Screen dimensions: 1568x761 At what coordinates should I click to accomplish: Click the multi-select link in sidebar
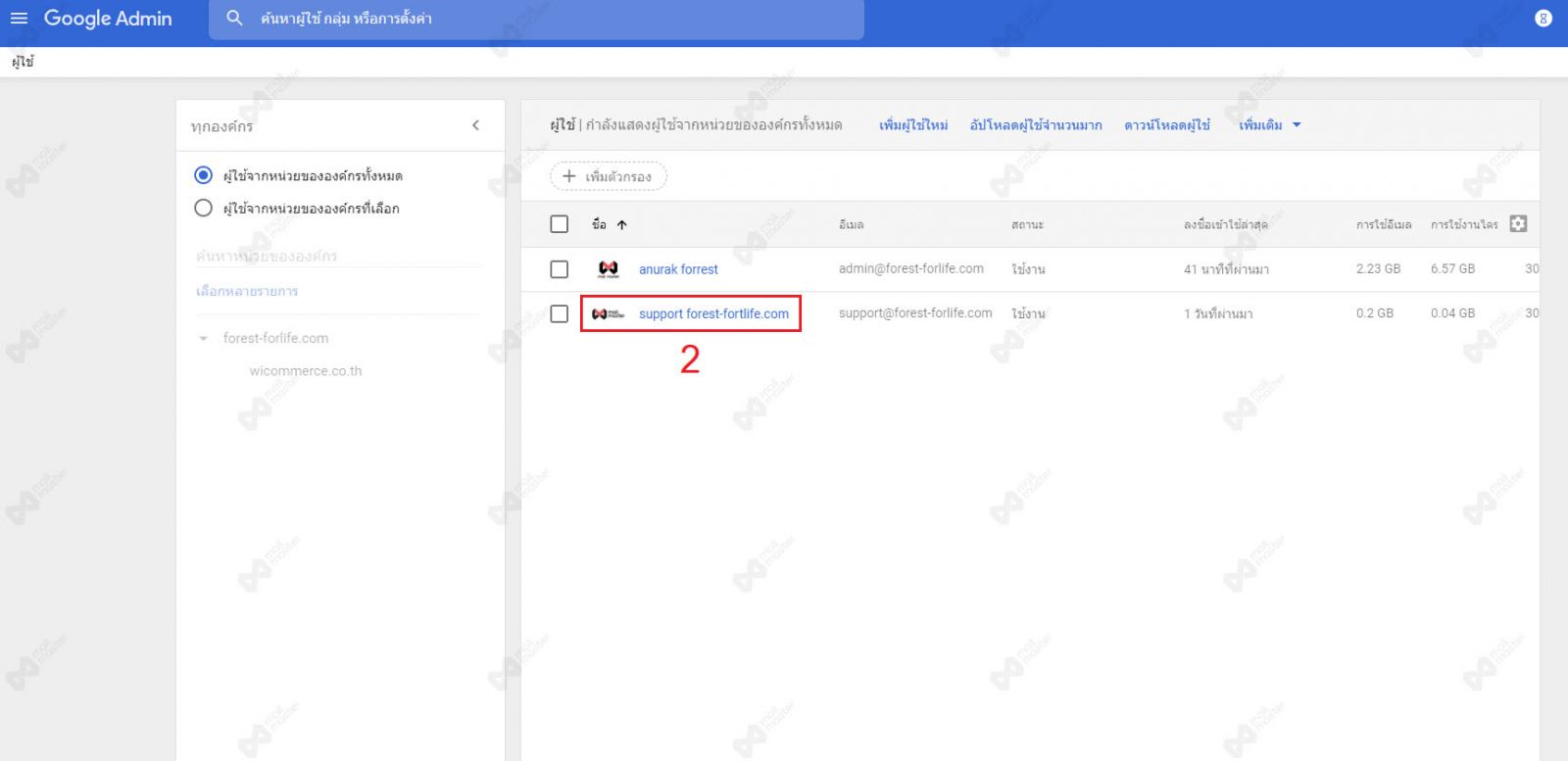pos(247,291)
